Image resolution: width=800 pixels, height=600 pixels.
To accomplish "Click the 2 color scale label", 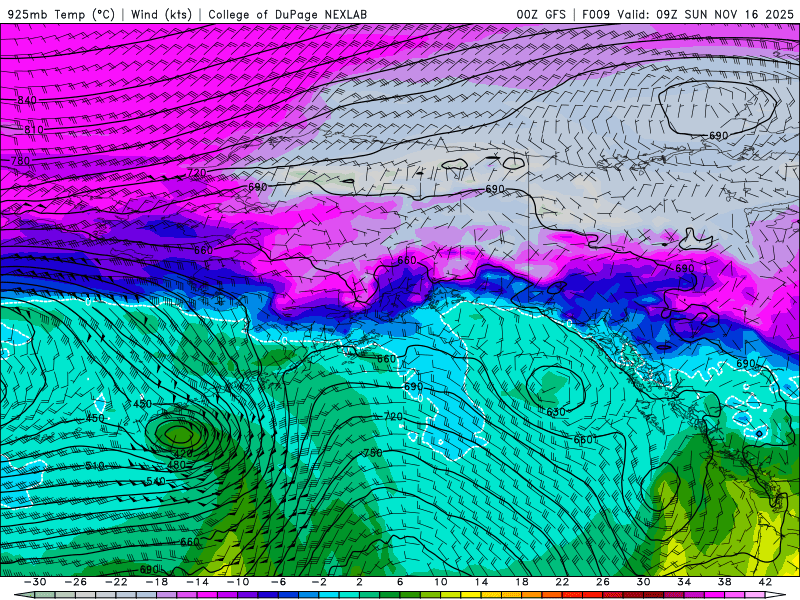I will pos(359,582).
